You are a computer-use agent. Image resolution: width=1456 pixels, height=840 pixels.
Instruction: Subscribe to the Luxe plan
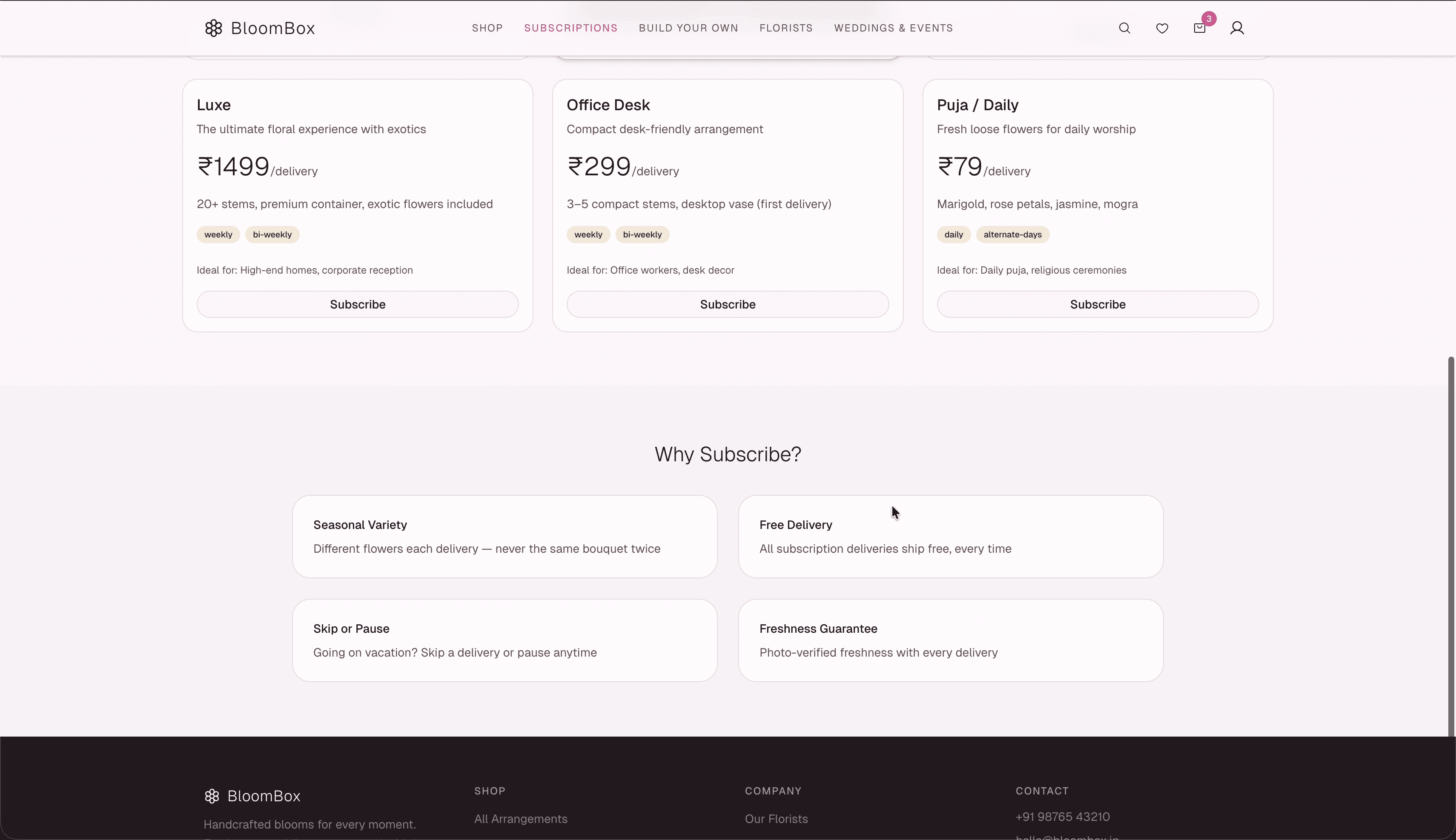click(x=357, y=304)
